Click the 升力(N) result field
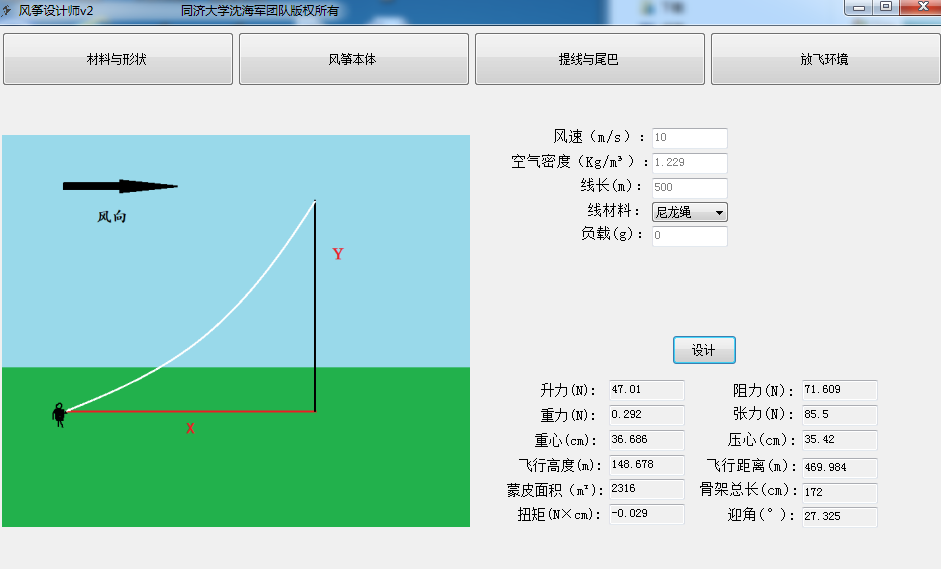 (x=646, y=390)
